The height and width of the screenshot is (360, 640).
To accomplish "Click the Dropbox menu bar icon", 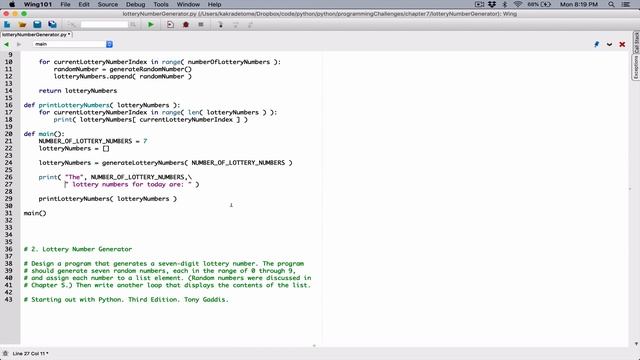I will point(492,4).
